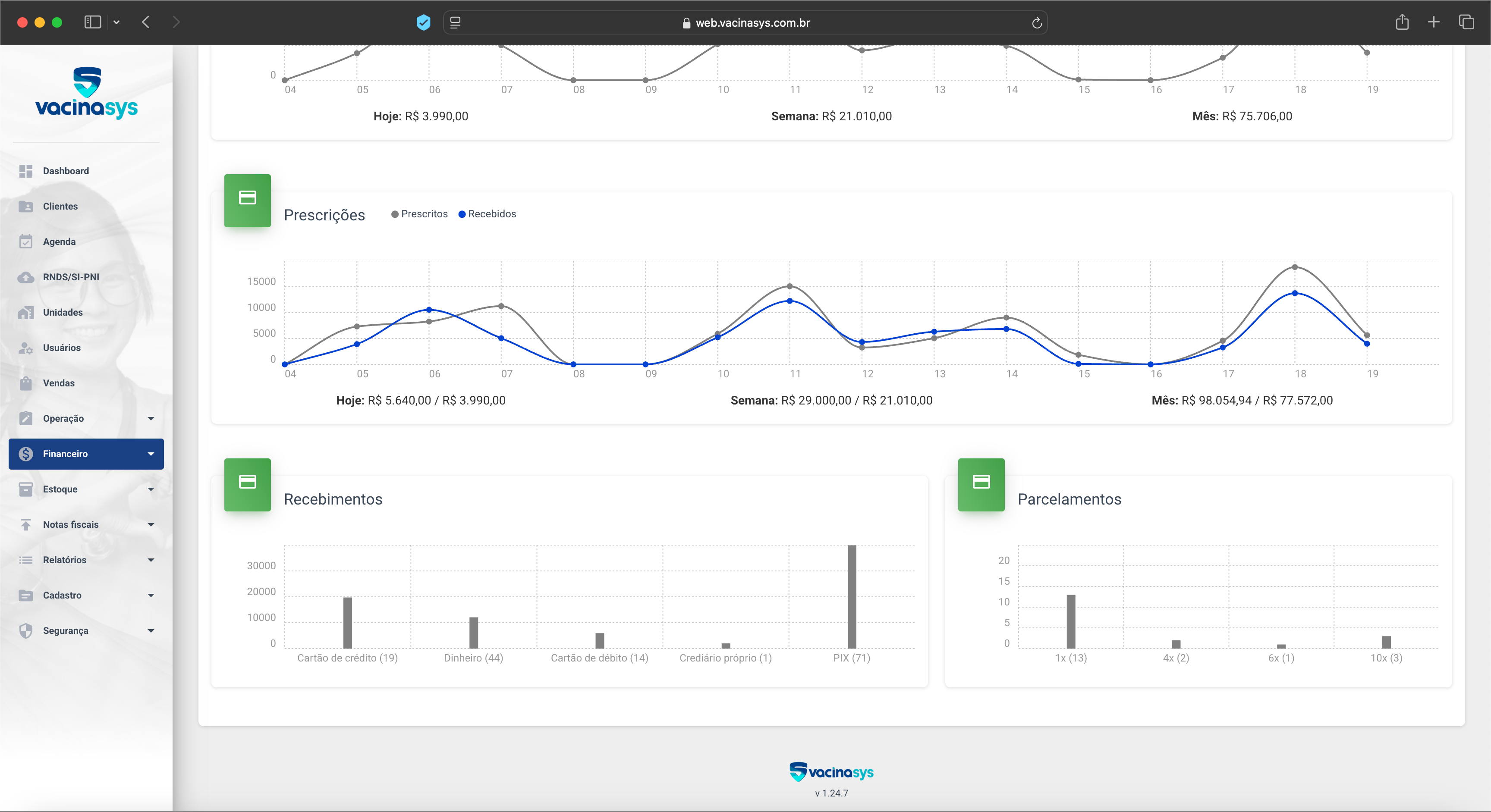Screen dimensions: 1491x812
Task: Expand the Notas fiscais submenu arrow
Action: 151,524
